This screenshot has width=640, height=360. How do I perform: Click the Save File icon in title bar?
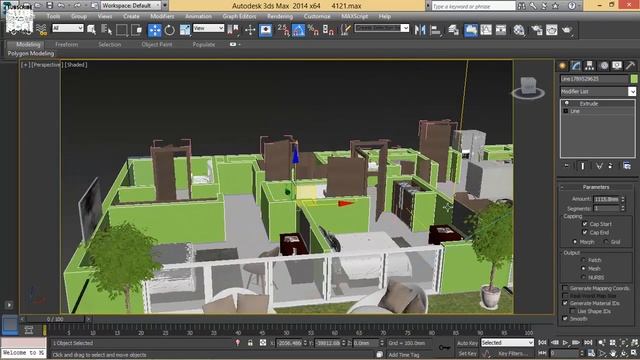(49, 5)
